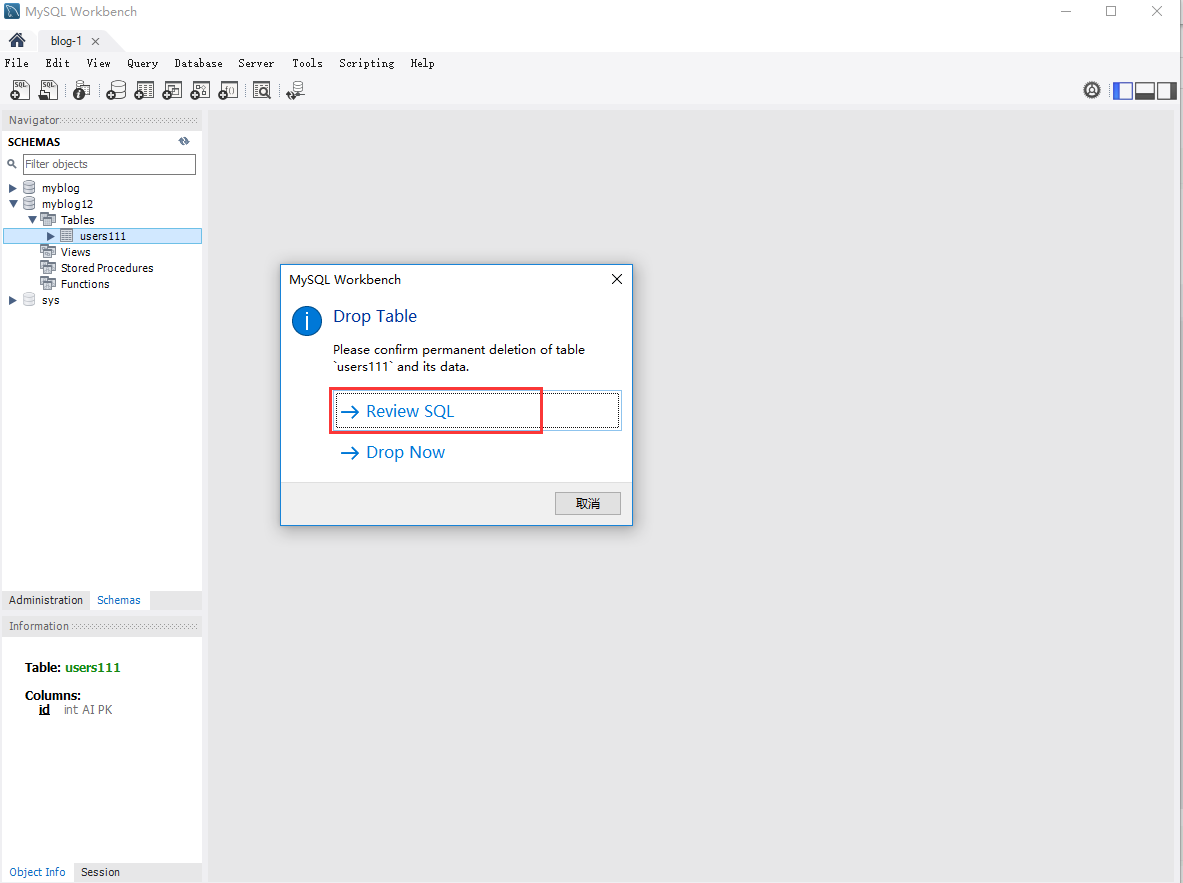
Task: Create new schema toolbar icon
Action: point(116,91)
